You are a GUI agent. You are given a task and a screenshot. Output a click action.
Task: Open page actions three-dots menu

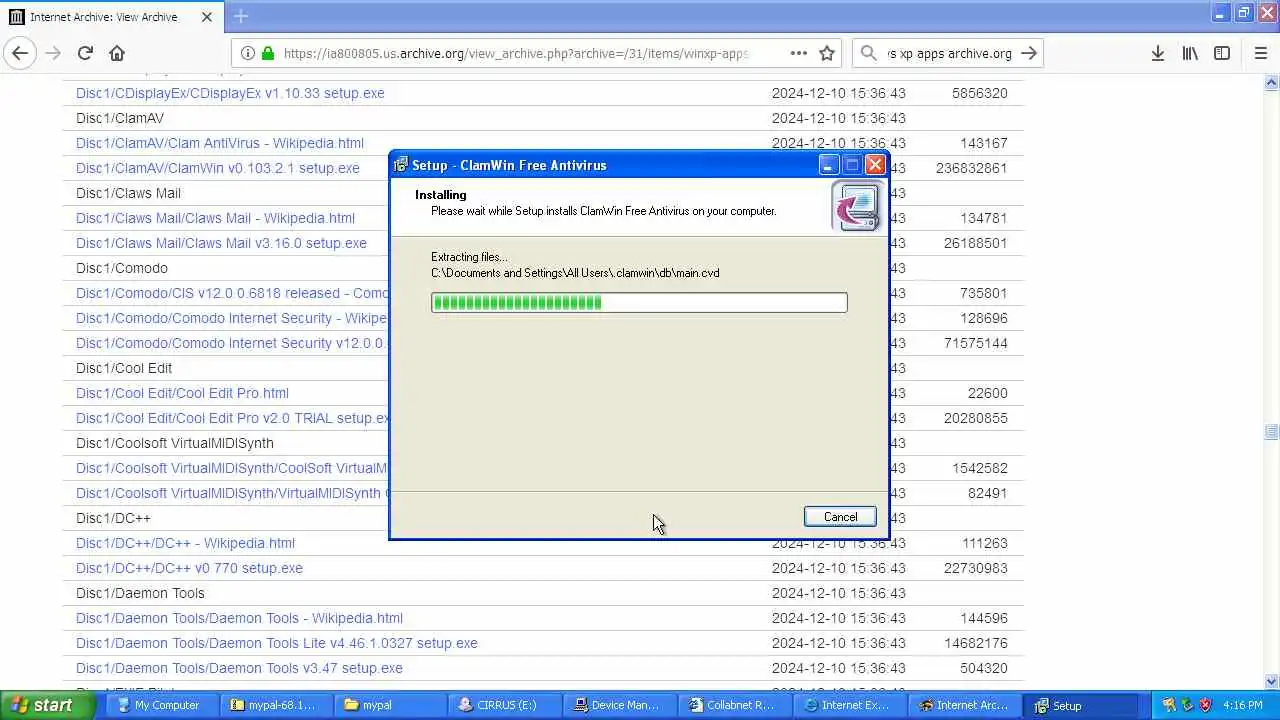tap(798, 53)
